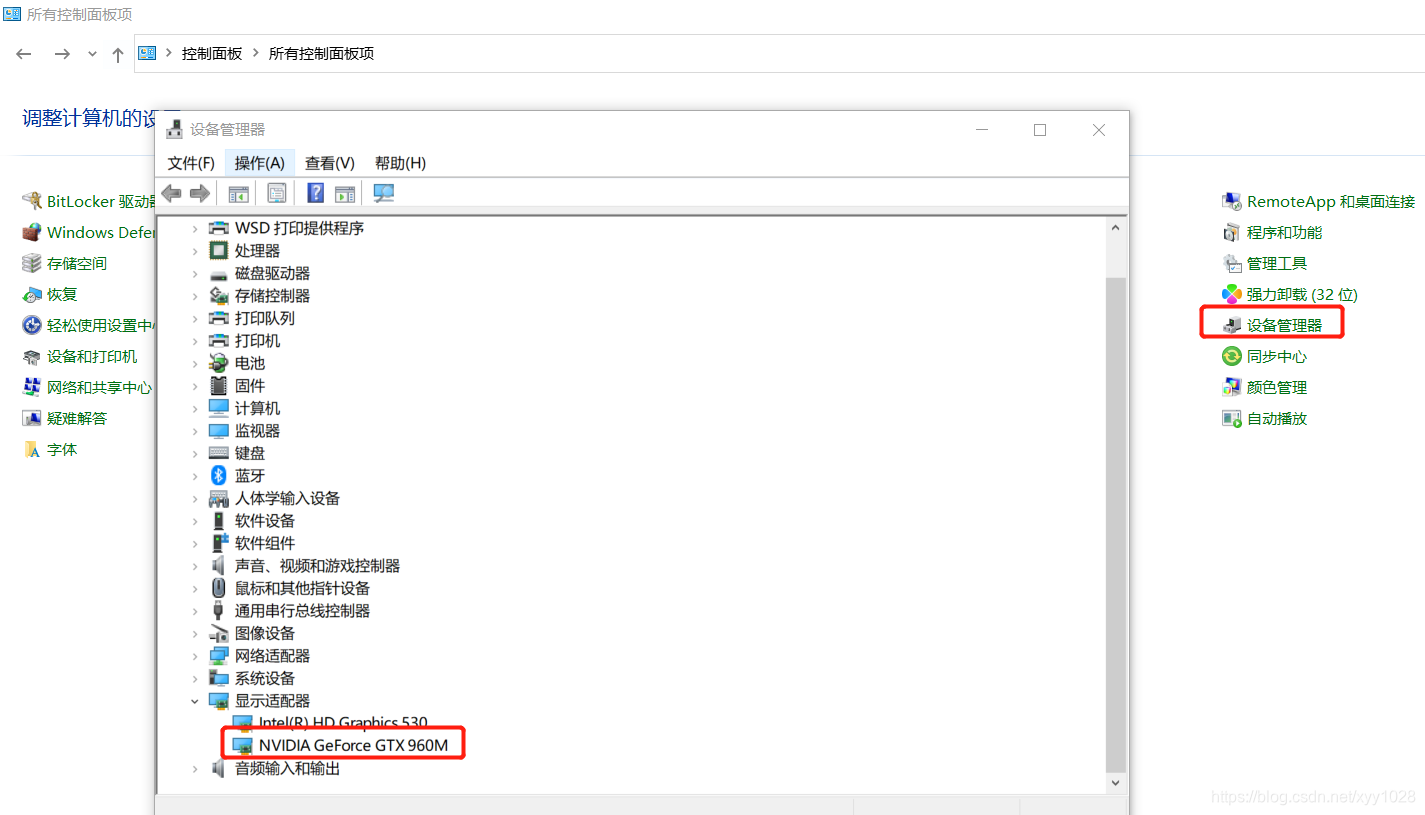Expand the 音频输入和输出 node
Screen dimensions: 1425x815
tap(195, 769)
